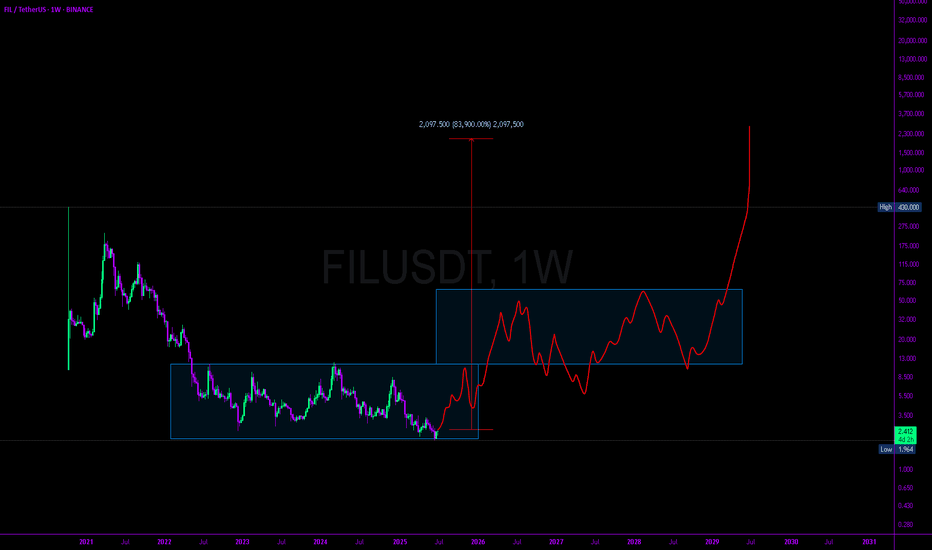
Task: Select the High 430.000 price label
Action: point(900,207)
